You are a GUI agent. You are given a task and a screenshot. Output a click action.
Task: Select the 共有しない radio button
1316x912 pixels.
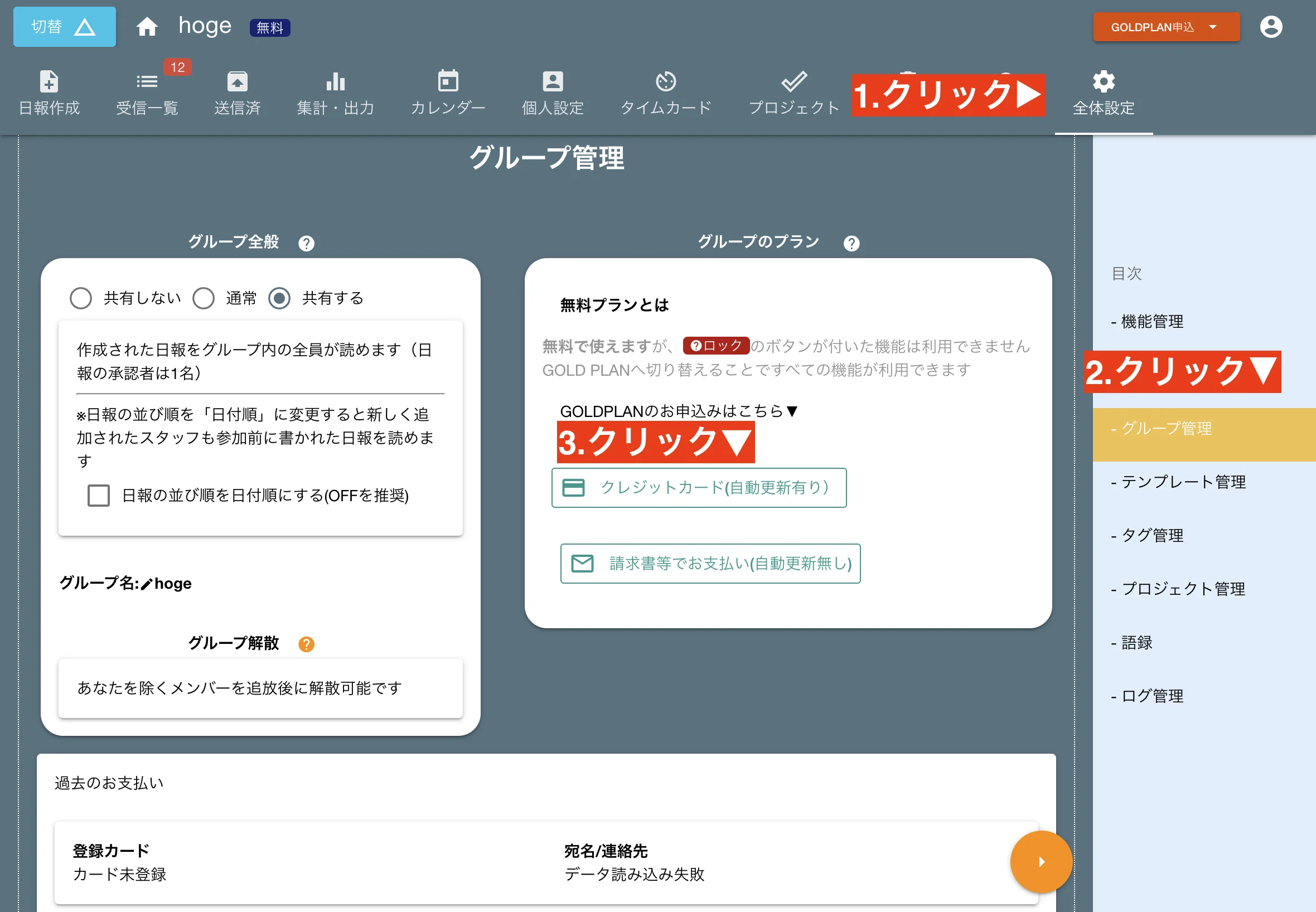pyautogui.click(x=80, y=298)
